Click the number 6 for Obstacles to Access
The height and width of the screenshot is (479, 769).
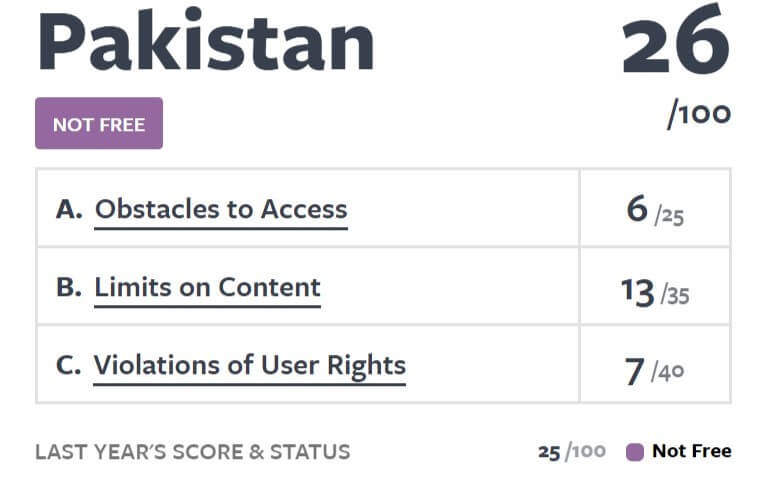coord(637,209)
